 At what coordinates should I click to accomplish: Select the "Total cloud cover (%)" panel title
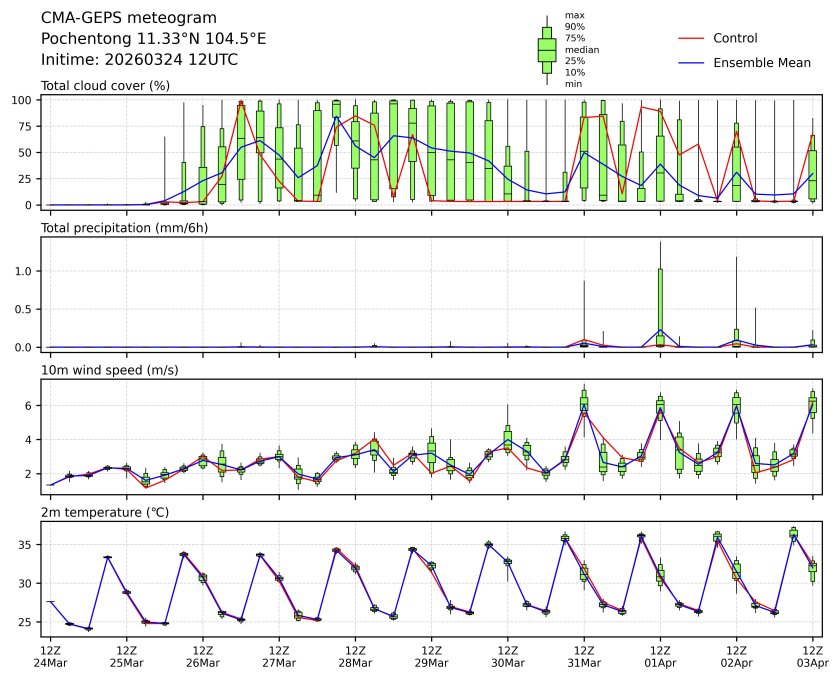tap(105, 86)
